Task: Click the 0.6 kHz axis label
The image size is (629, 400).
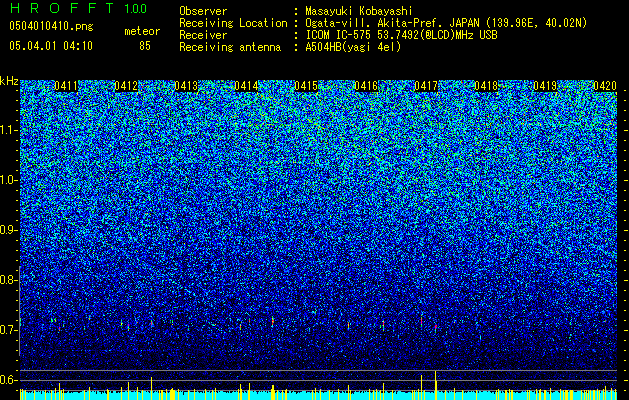Action: click(8, 380)
